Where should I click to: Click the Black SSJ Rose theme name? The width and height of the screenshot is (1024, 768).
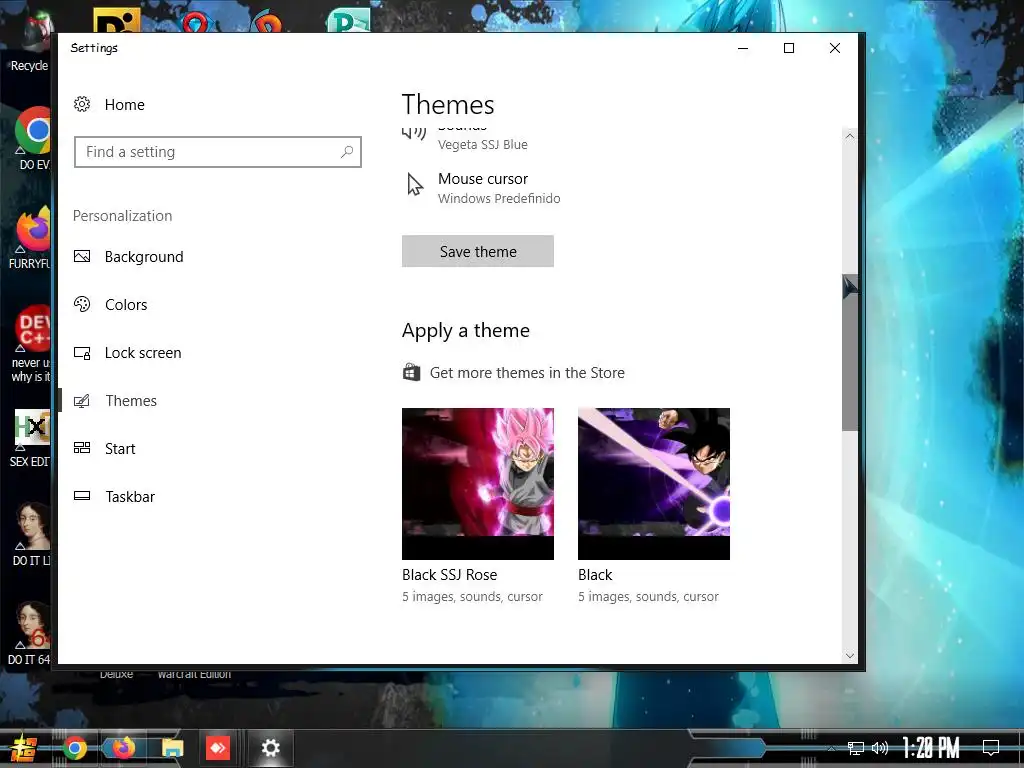tap(449, 575)
